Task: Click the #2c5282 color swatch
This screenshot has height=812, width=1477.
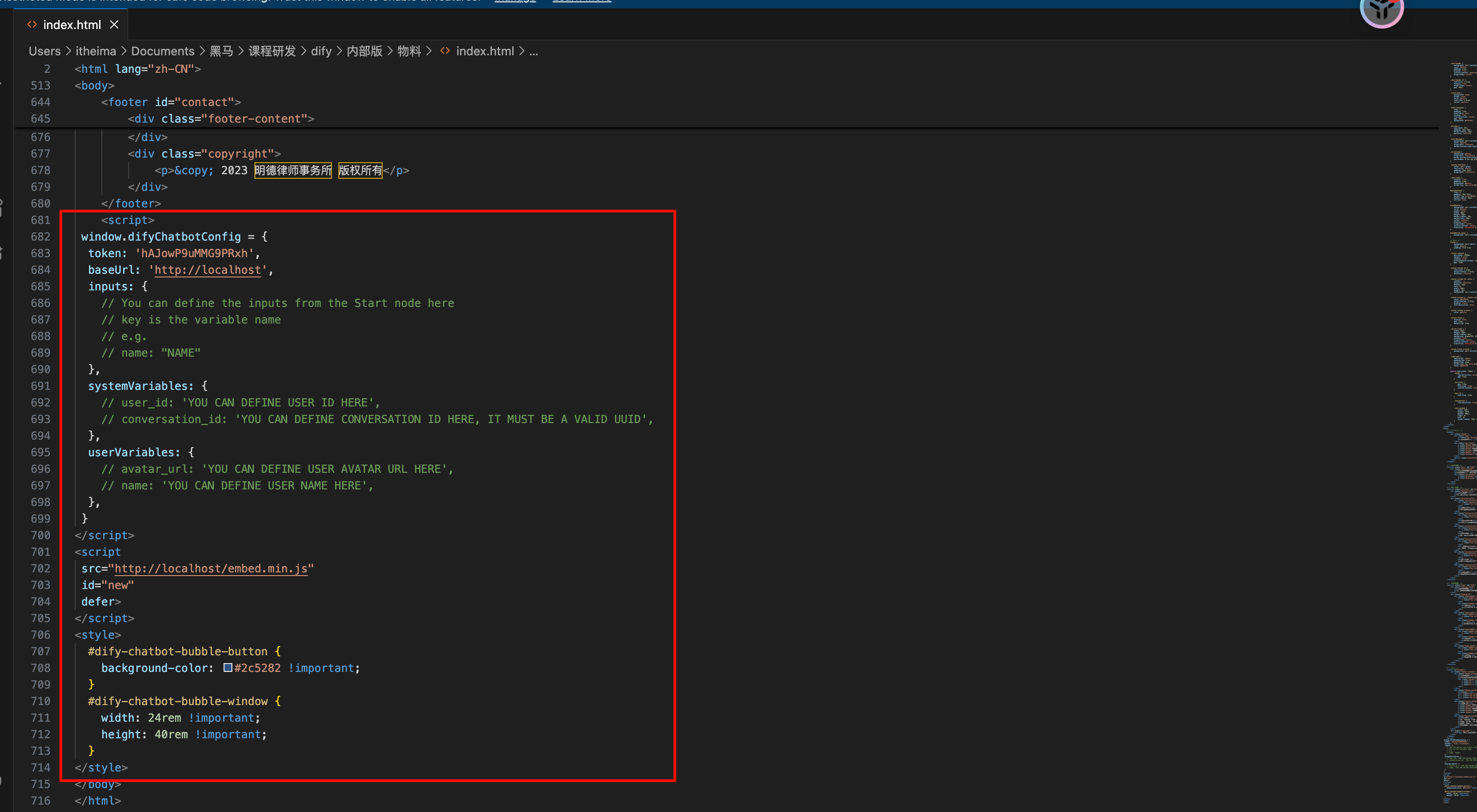Action: point(228,668)
